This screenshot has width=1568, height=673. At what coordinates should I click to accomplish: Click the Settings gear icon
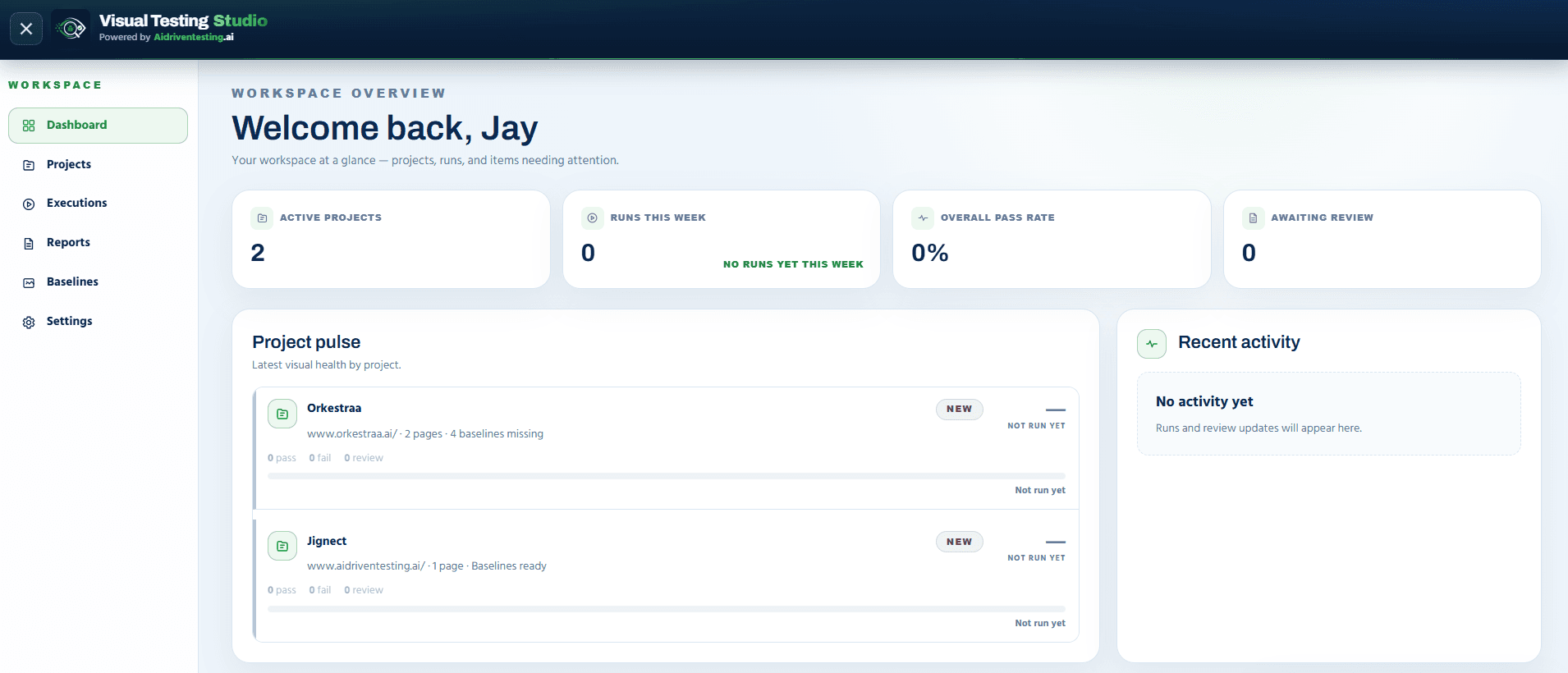pyautogui.click(x=29, y=322)
